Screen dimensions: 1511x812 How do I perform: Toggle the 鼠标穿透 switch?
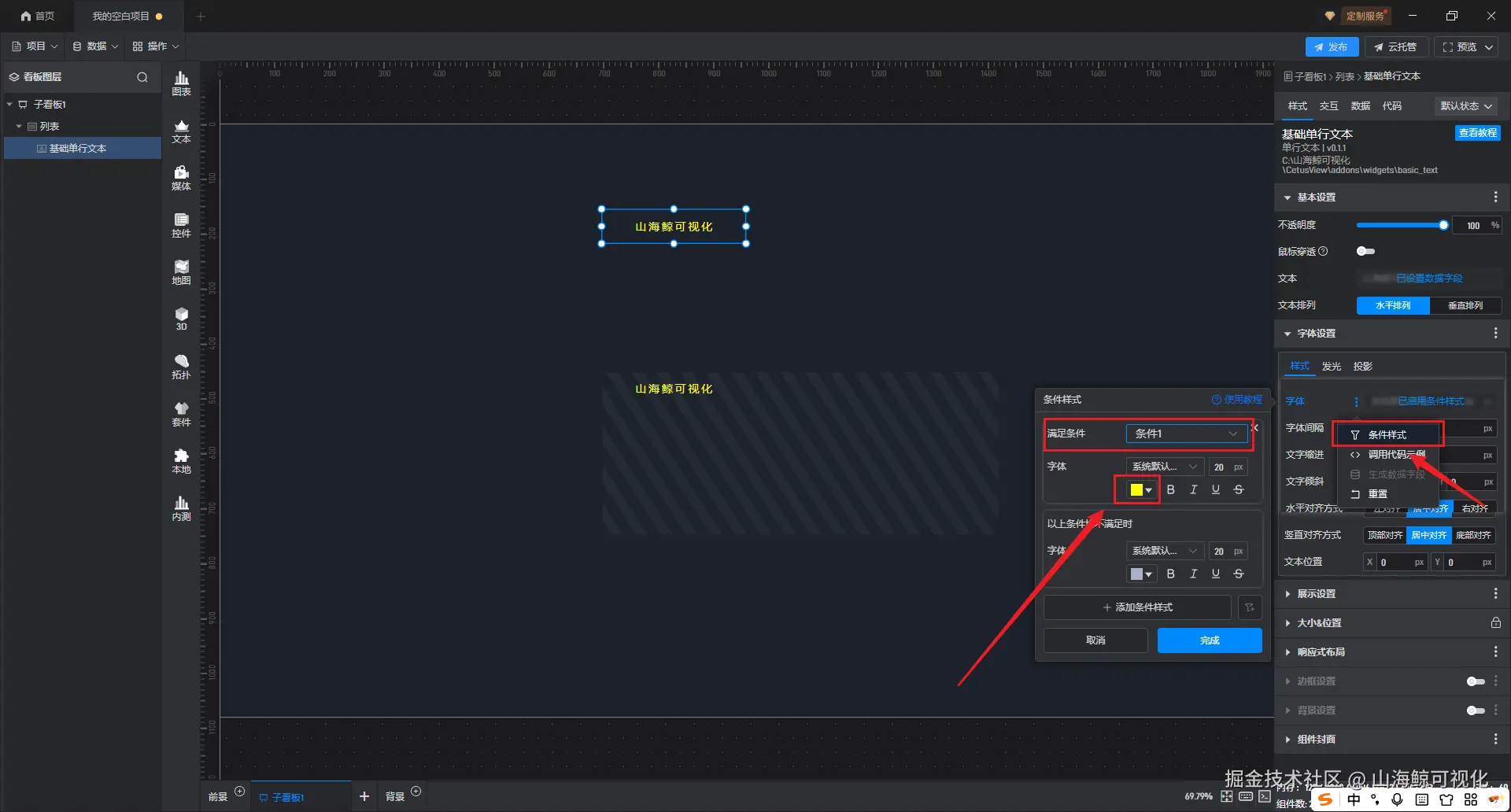1365,252
